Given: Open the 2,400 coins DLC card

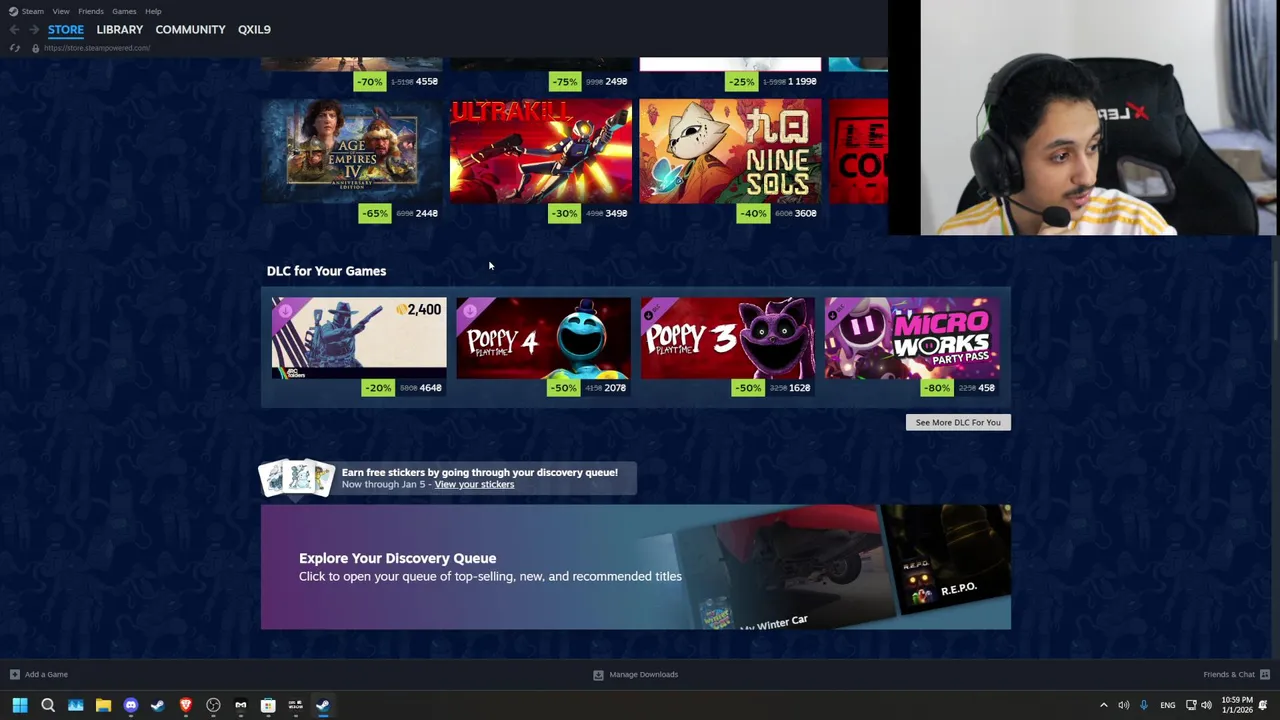Looking at the screenshot, I should coord(359,338).
